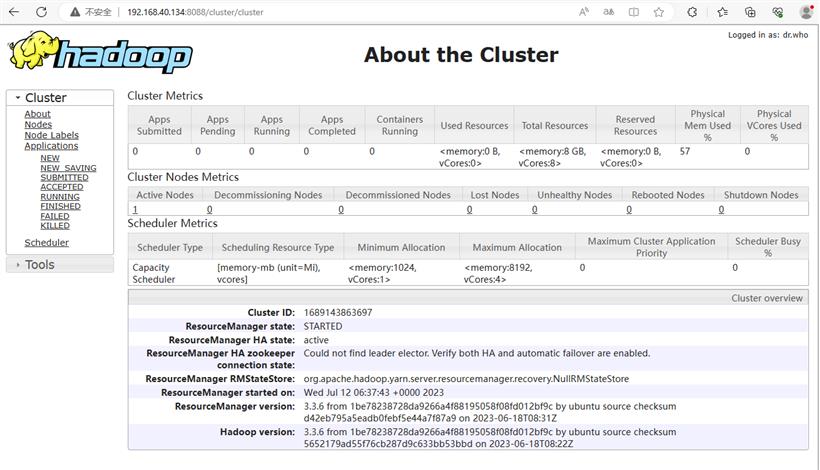Open immersive reader book icon
Image resolution: width=820 pixels, height=470 pixels.
click(633, 12)
